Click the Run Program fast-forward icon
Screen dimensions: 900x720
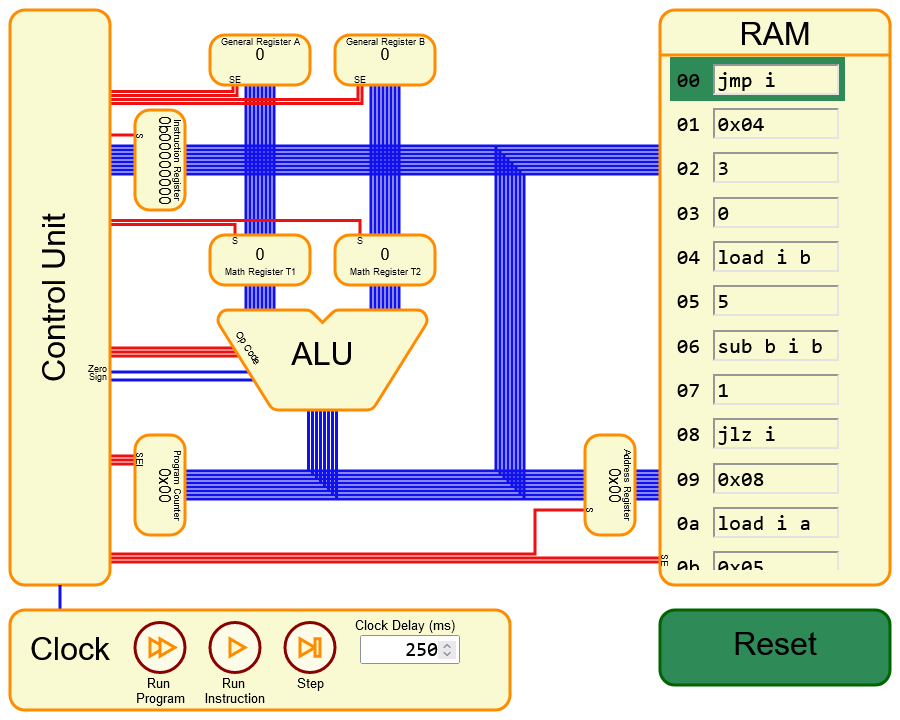click(x=160, y=648)
